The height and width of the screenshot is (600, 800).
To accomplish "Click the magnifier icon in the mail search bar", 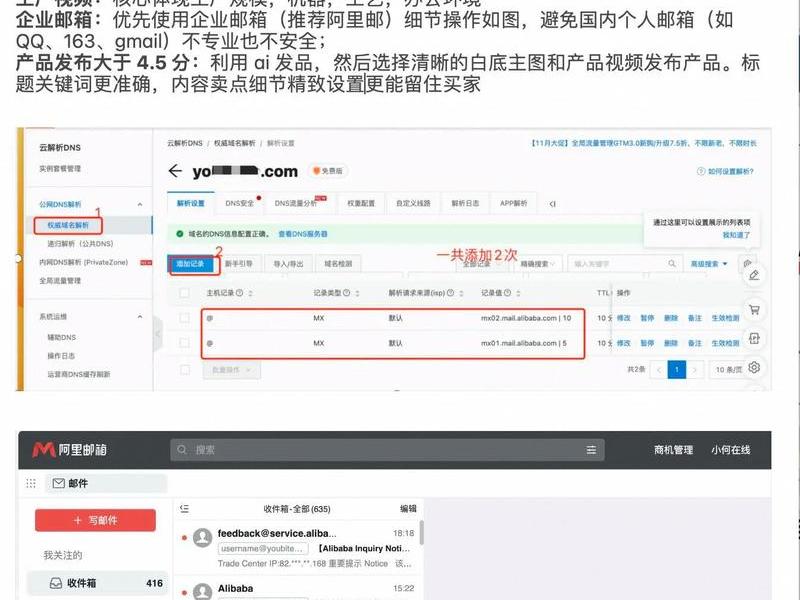I will point(182,449).
